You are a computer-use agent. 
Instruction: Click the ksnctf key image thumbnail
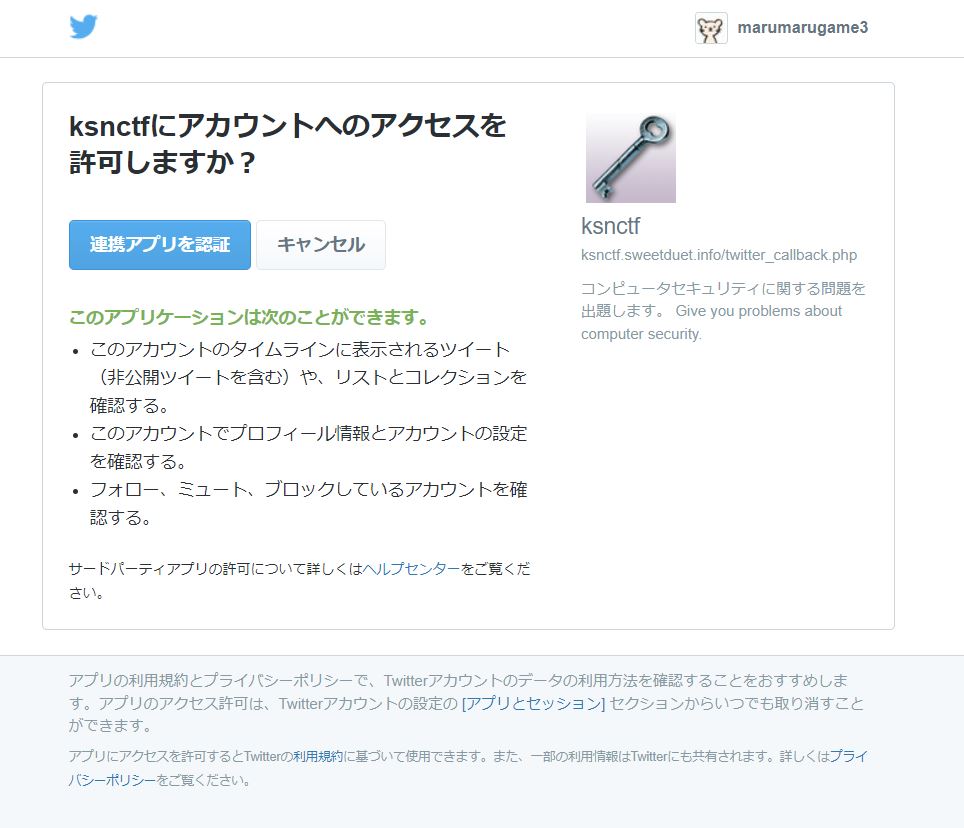pos(631,158)
